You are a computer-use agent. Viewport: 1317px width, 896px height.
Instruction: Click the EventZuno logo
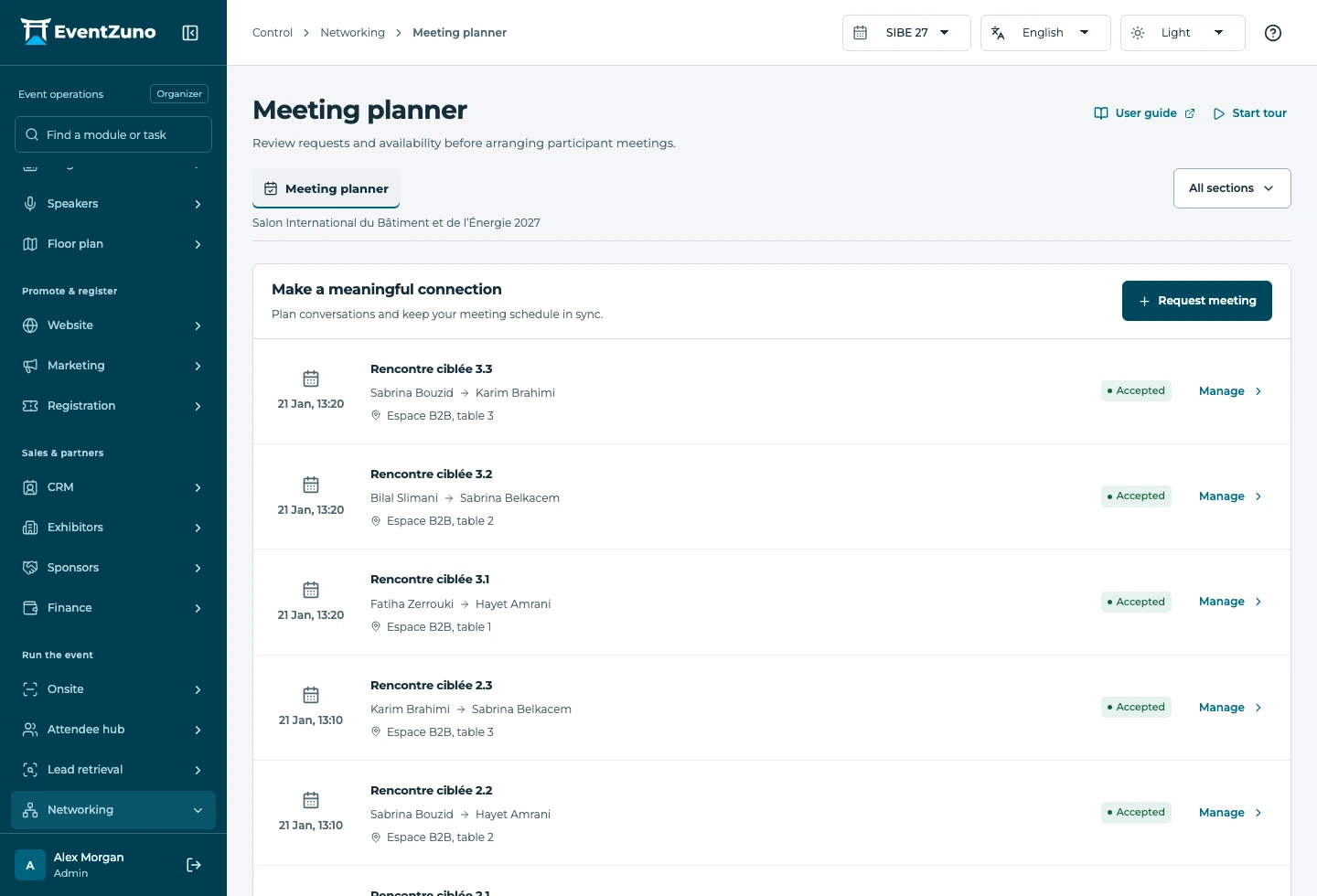[89, 32]
